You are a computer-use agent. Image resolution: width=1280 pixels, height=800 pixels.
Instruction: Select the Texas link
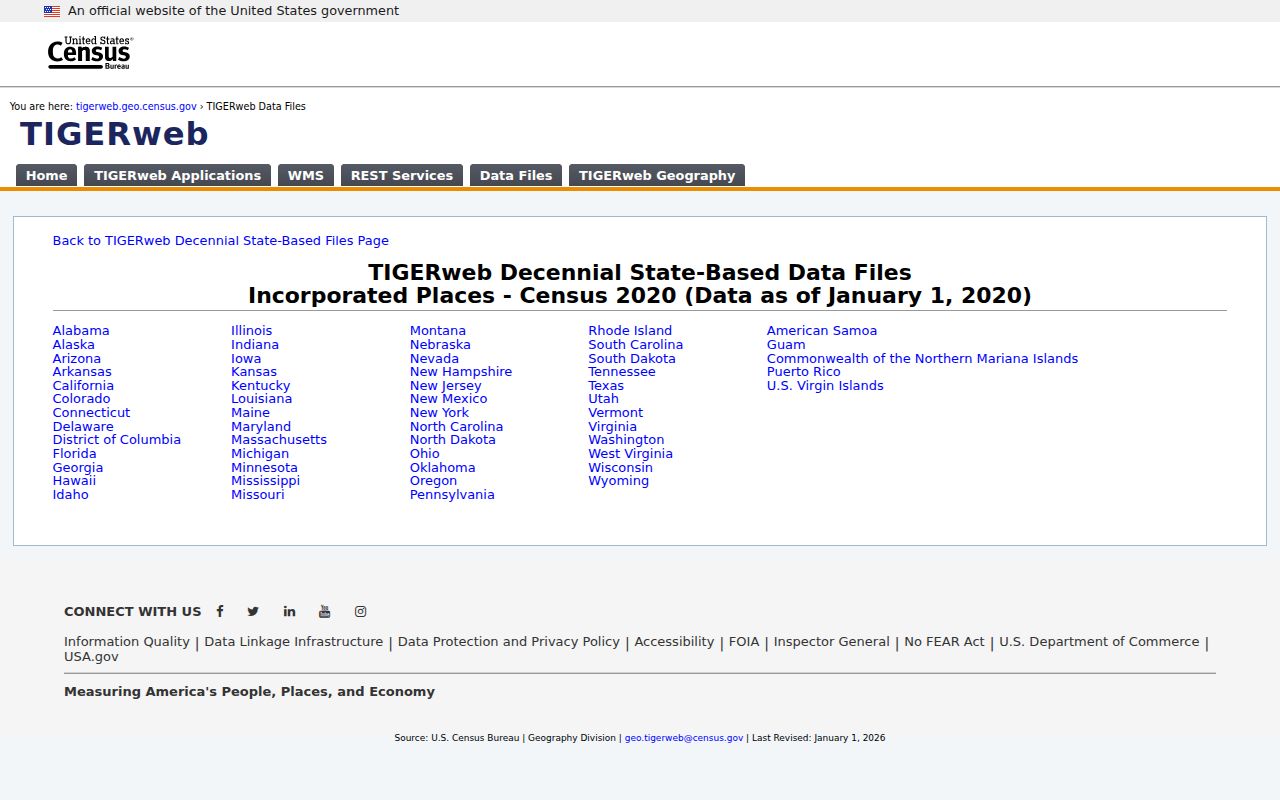tap(606, 386)
